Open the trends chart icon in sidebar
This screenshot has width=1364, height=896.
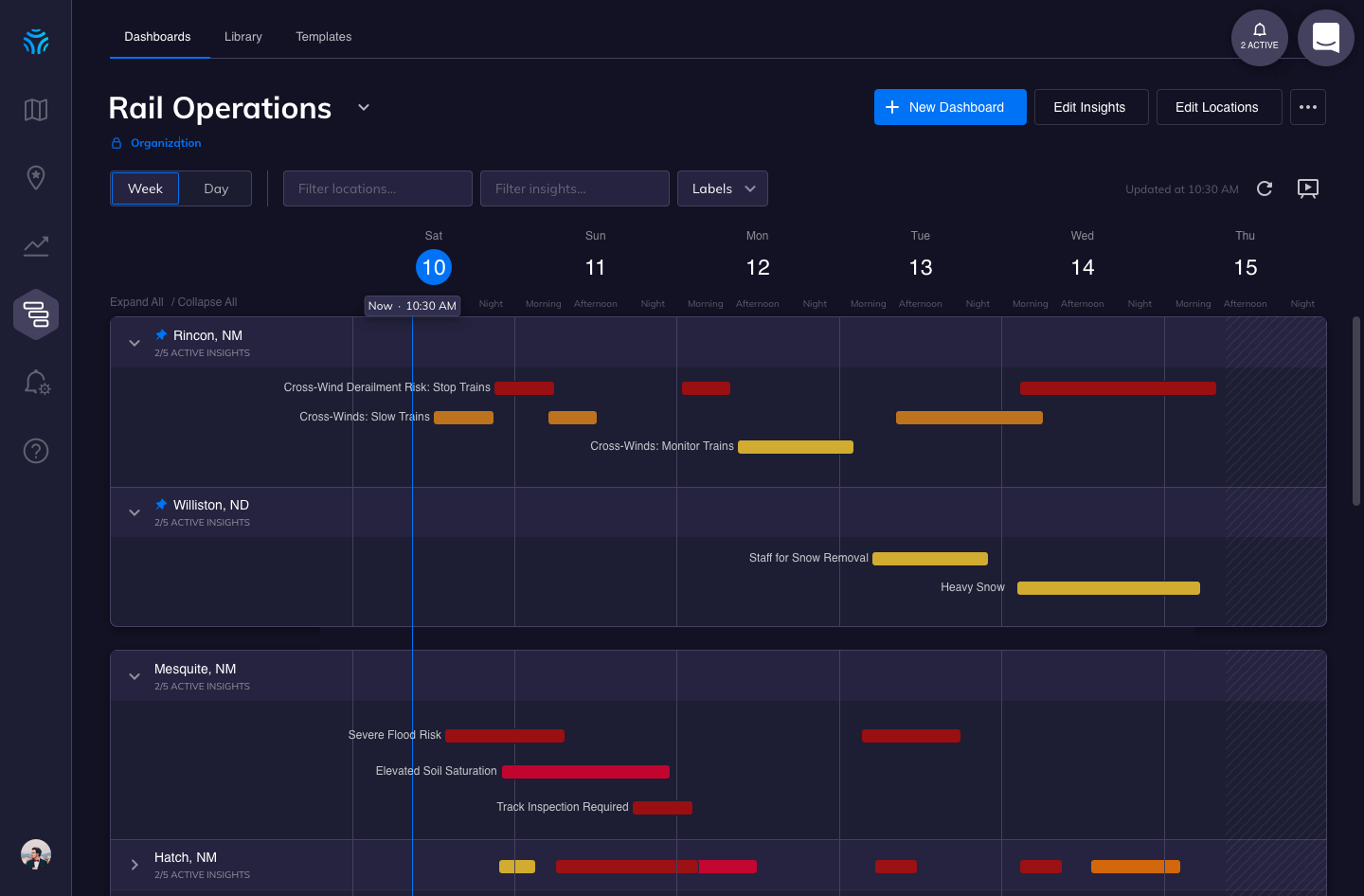tap(36, 246)
